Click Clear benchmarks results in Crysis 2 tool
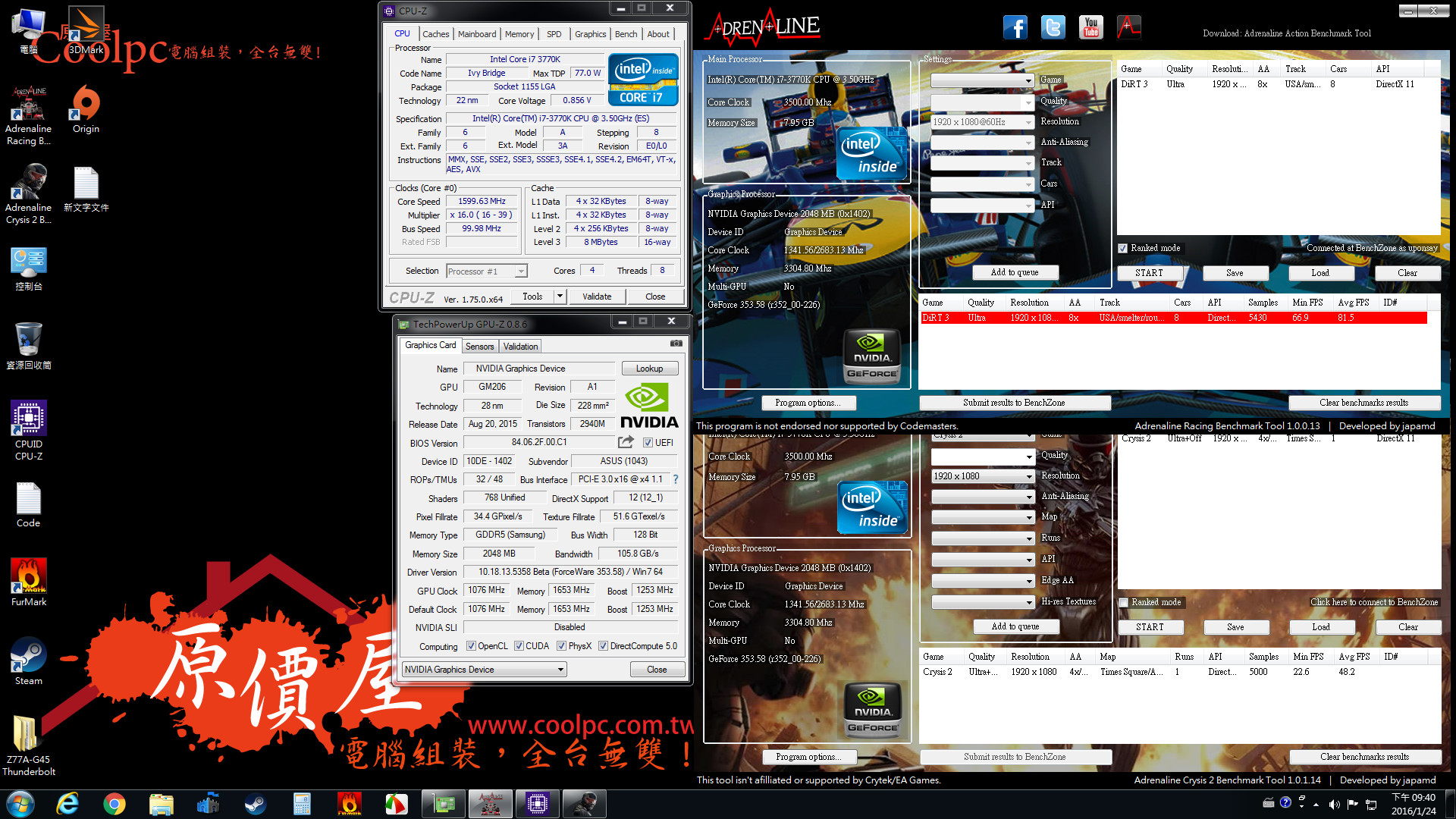This screenshot has width=1456, height=819. pos(1364,757)
